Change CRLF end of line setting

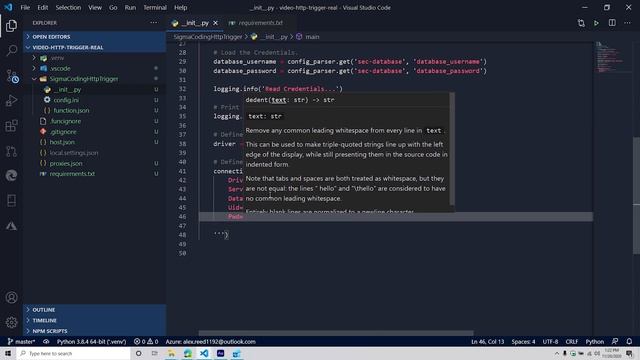(x=571, y=342)
